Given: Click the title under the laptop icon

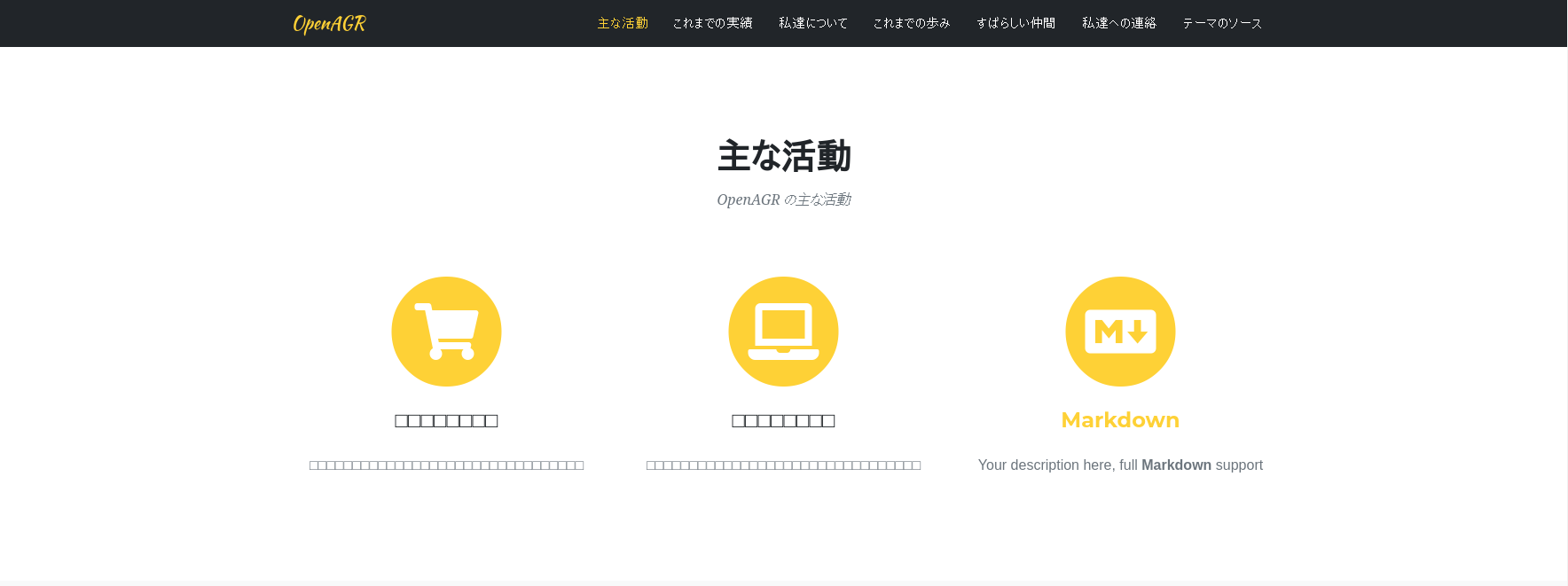Looking at the screenshot, I should pos(783,421).
